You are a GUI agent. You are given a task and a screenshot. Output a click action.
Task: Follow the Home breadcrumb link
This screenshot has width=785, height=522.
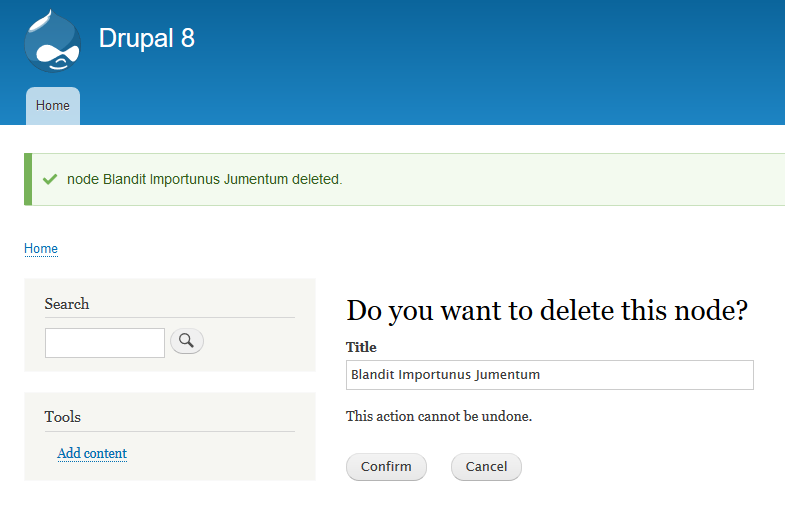[x=41, y=249]
